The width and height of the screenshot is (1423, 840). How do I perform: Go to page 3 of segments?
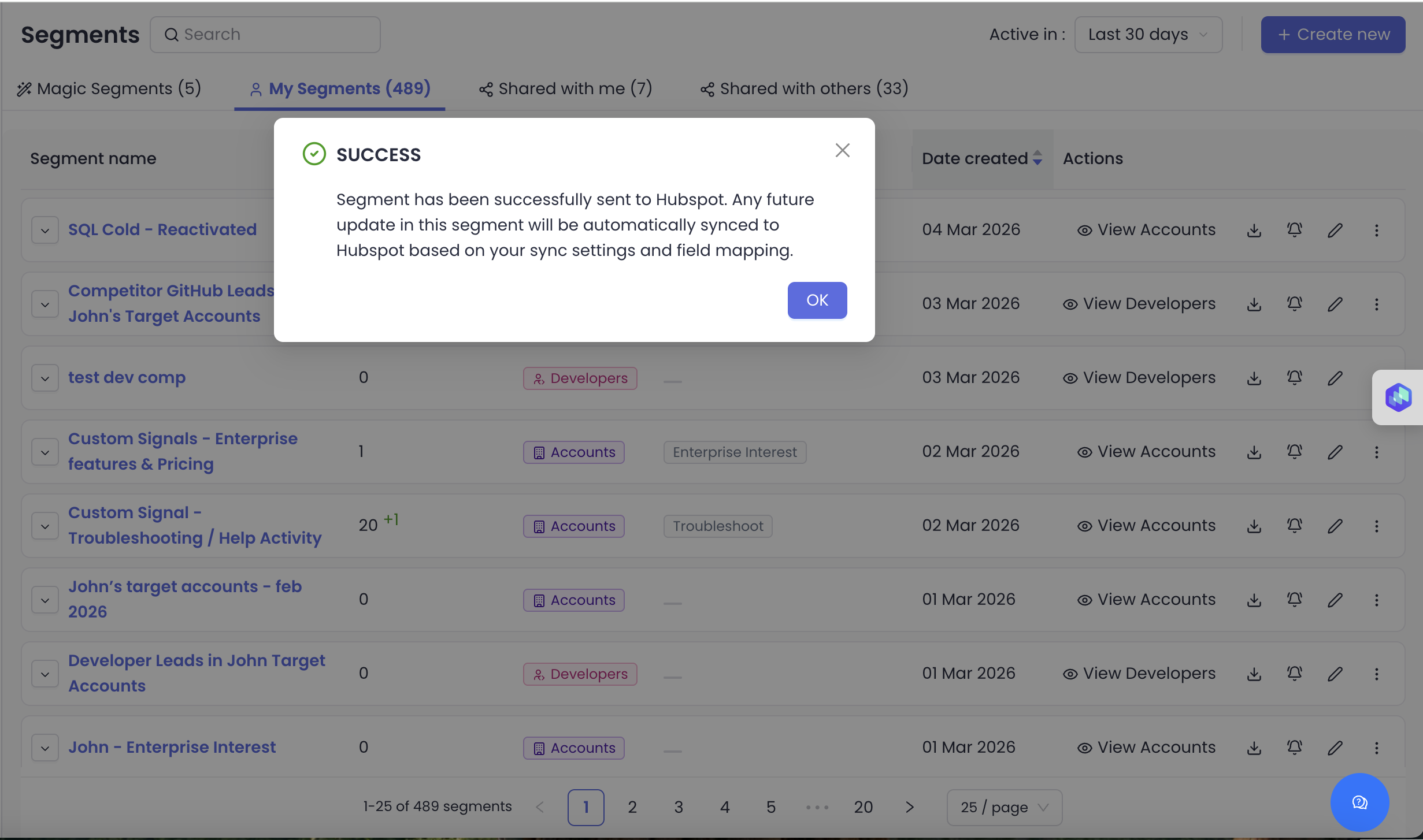(678, 807)
